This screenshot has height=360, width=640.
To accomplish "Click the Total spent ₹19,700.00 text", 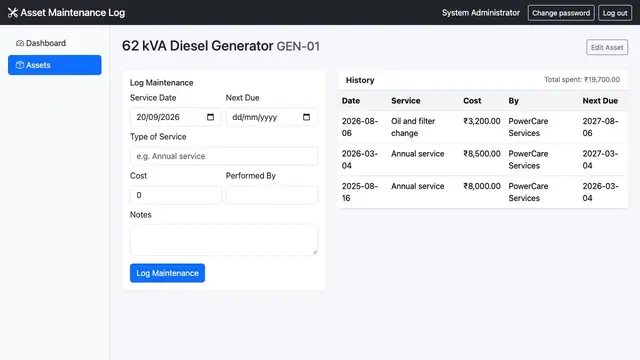I will pyautogui.click(x=582, y=80).
